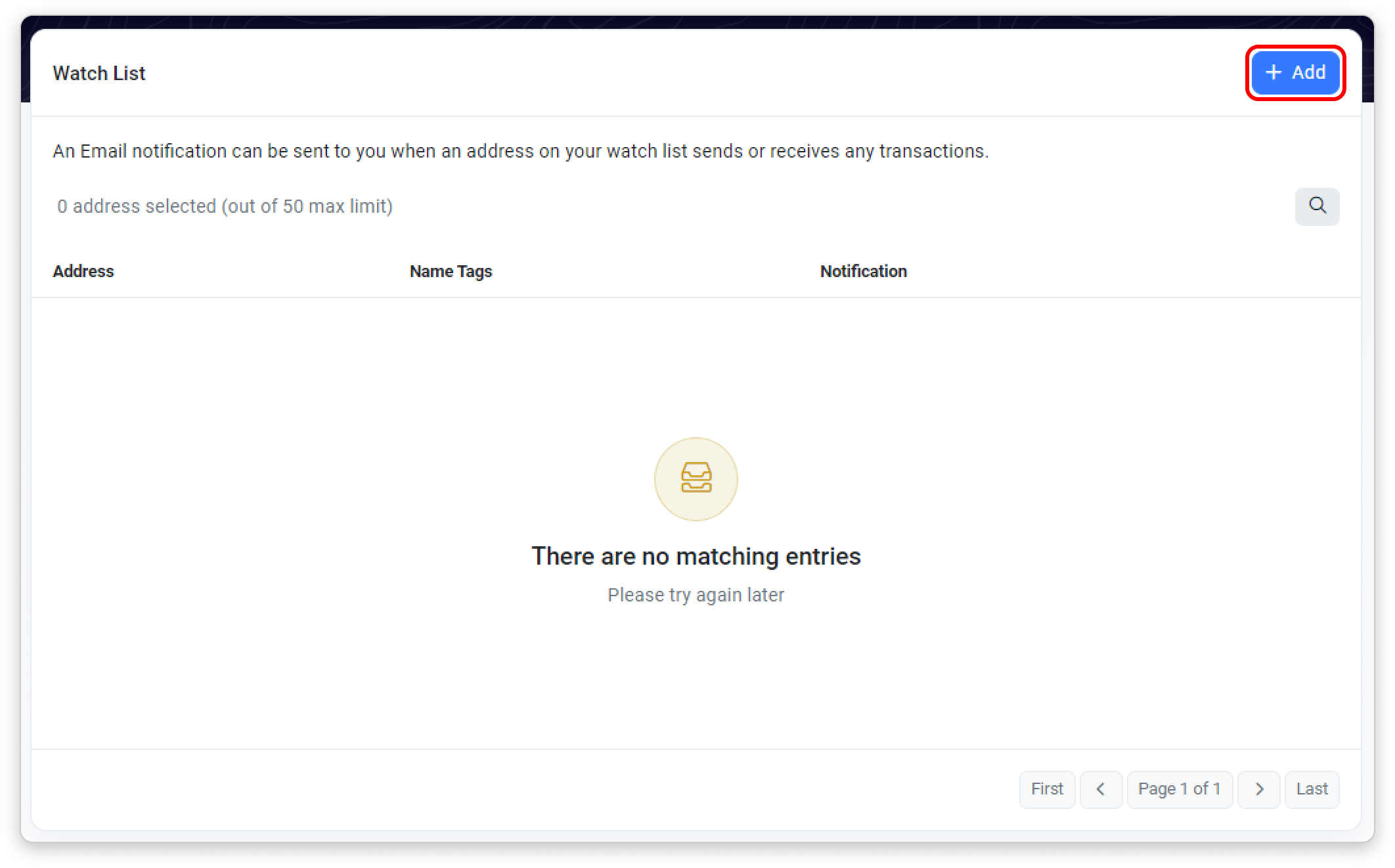Image resolution: width=1395 pixels, height=868 pixels.
Task: Click 'Please try again later' text
Action: [696, 595]
